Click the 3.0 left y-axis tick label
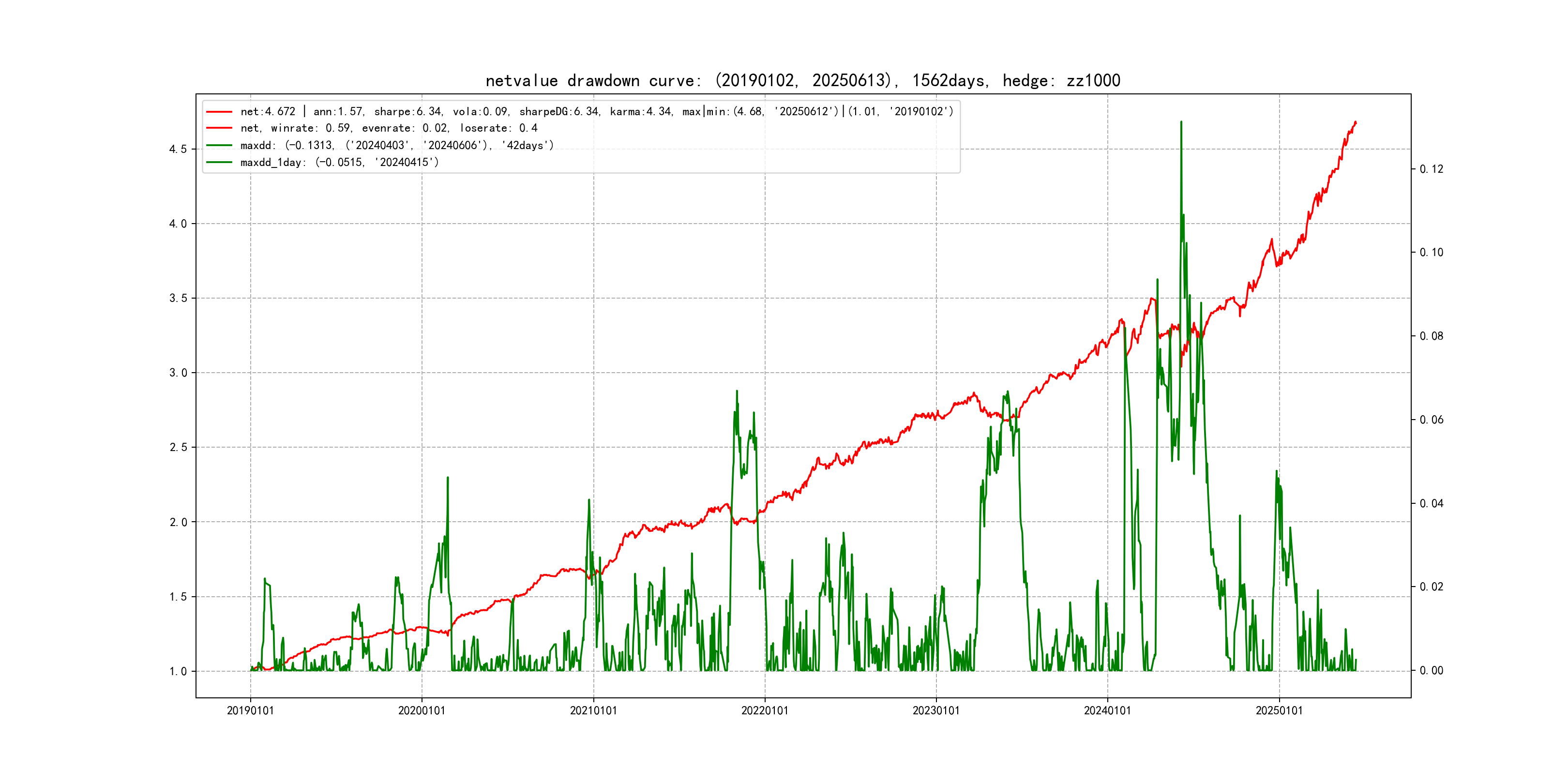The height and width of the screenshot is (784, 1568). [178, 373]
